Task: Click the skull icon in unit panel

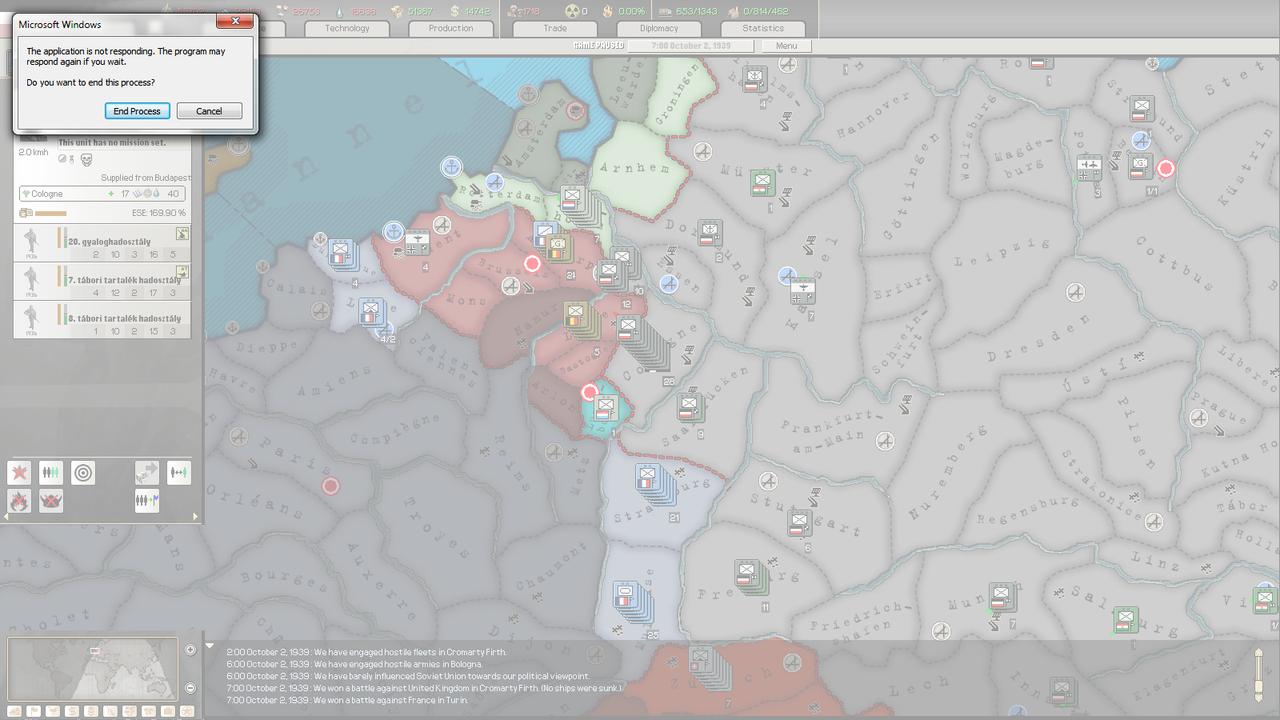Action: pyautogui.click(x=86, y=158)
